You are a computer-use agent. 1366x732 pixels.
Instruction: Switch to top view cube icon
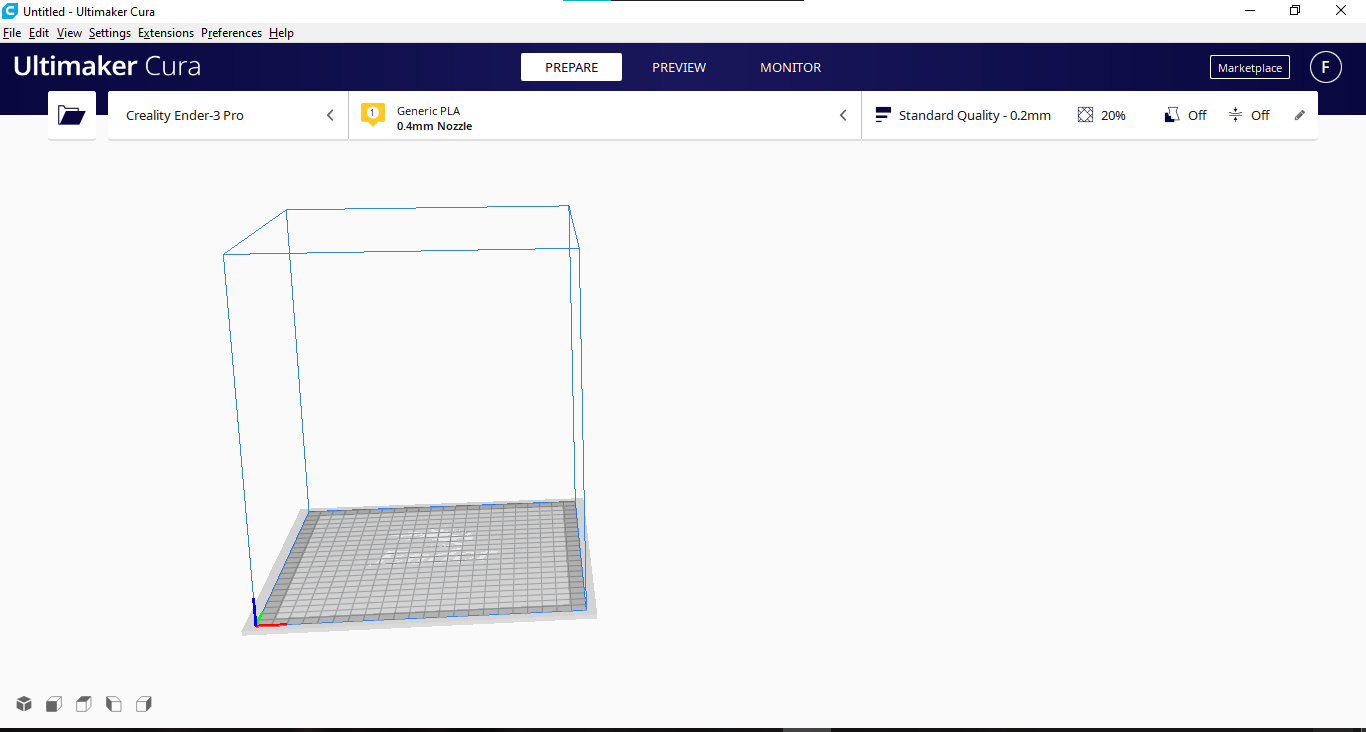pyautogui.click(x=84, y=704)
